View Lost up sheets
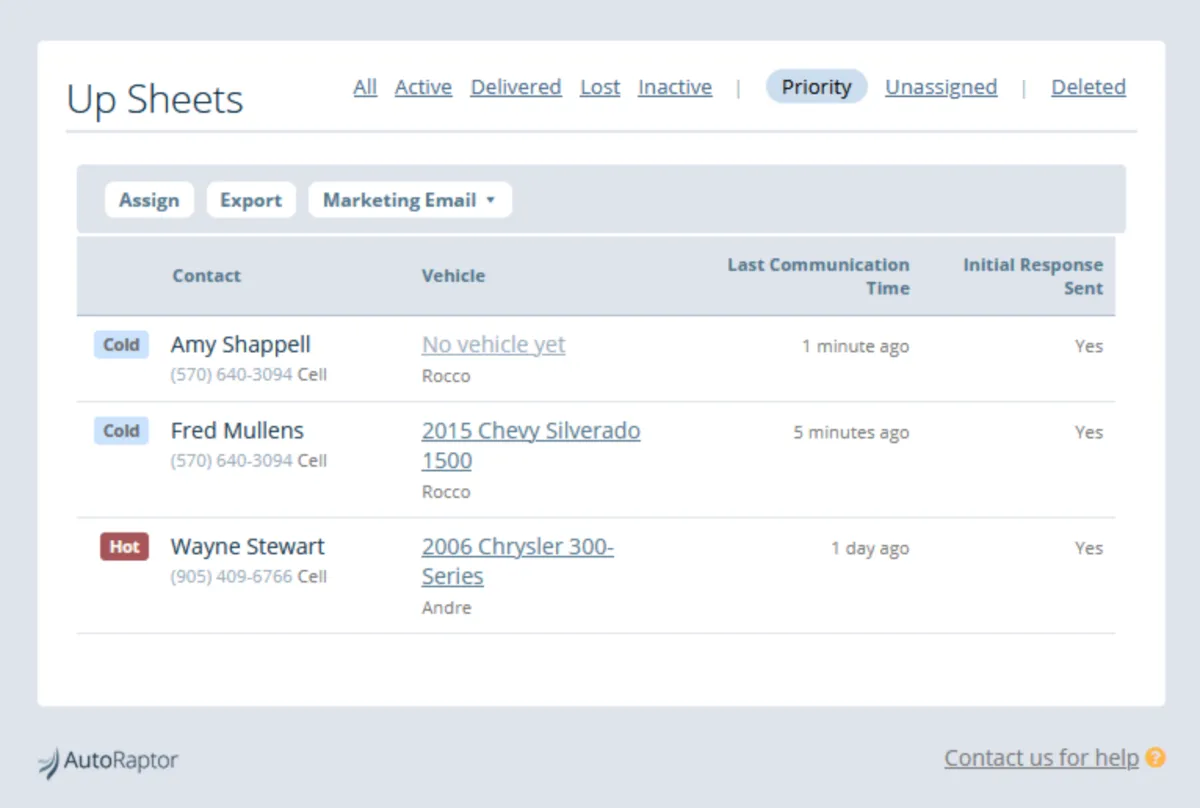The image size is (1200, 808). click(600, 87)
